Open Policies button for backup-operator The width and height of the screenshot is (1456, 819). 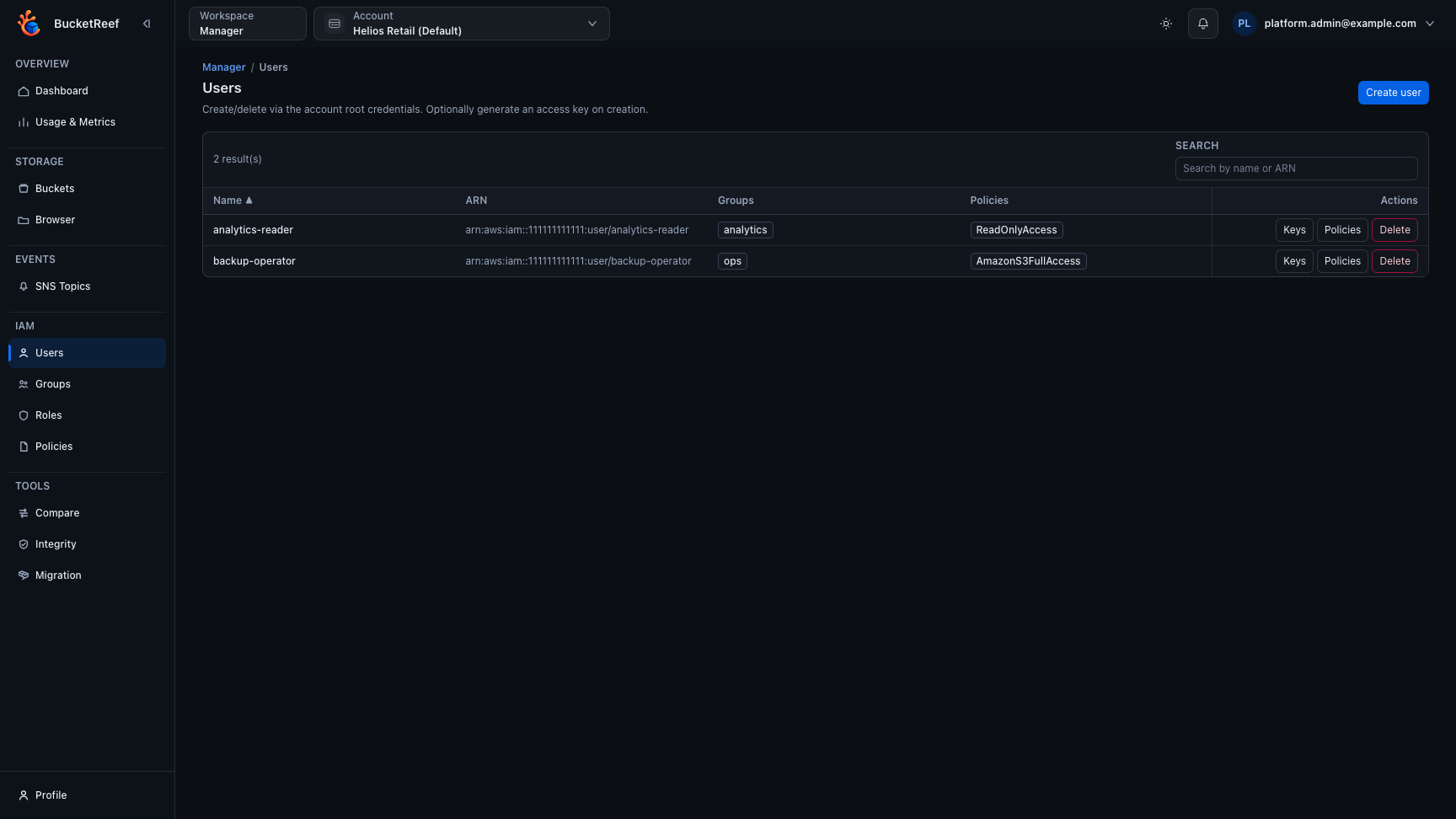1342,261
